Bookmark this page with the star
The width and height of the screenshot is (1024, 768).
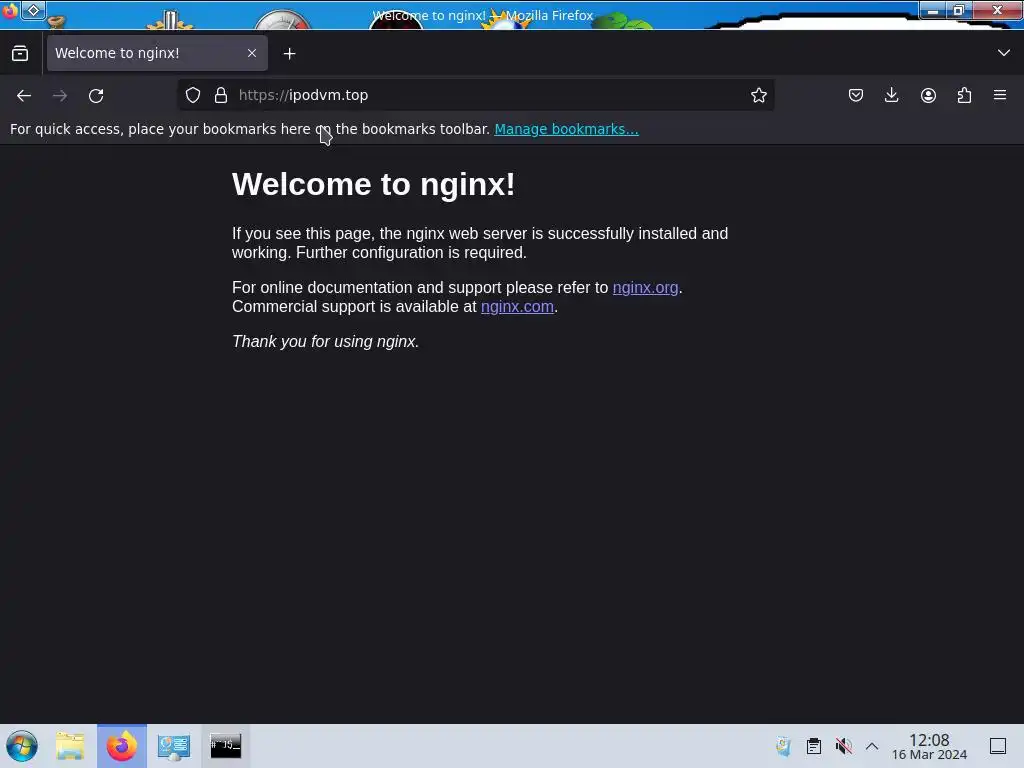click(758, 95)
